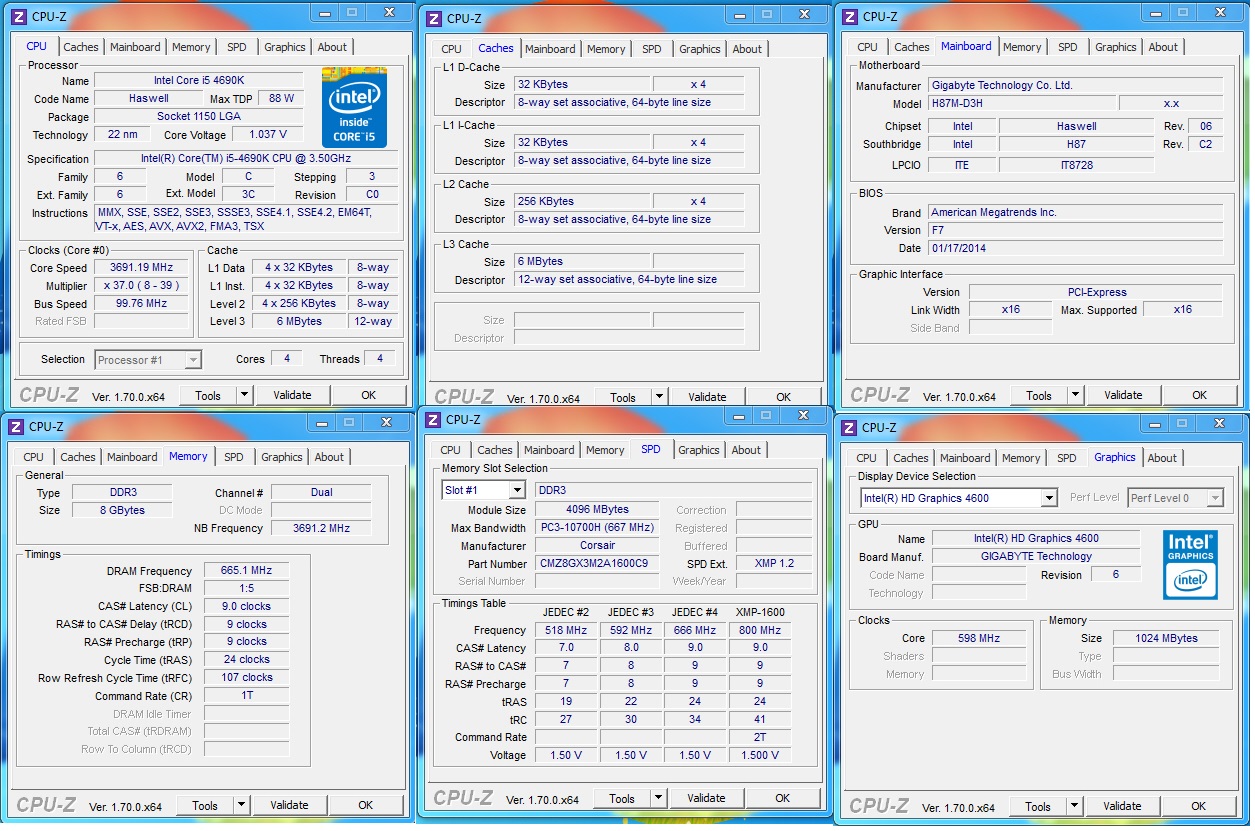Select the Memory tab in the Mainboard window
The height and width of the screenshot is (831, 1255).
point(1022,47)
